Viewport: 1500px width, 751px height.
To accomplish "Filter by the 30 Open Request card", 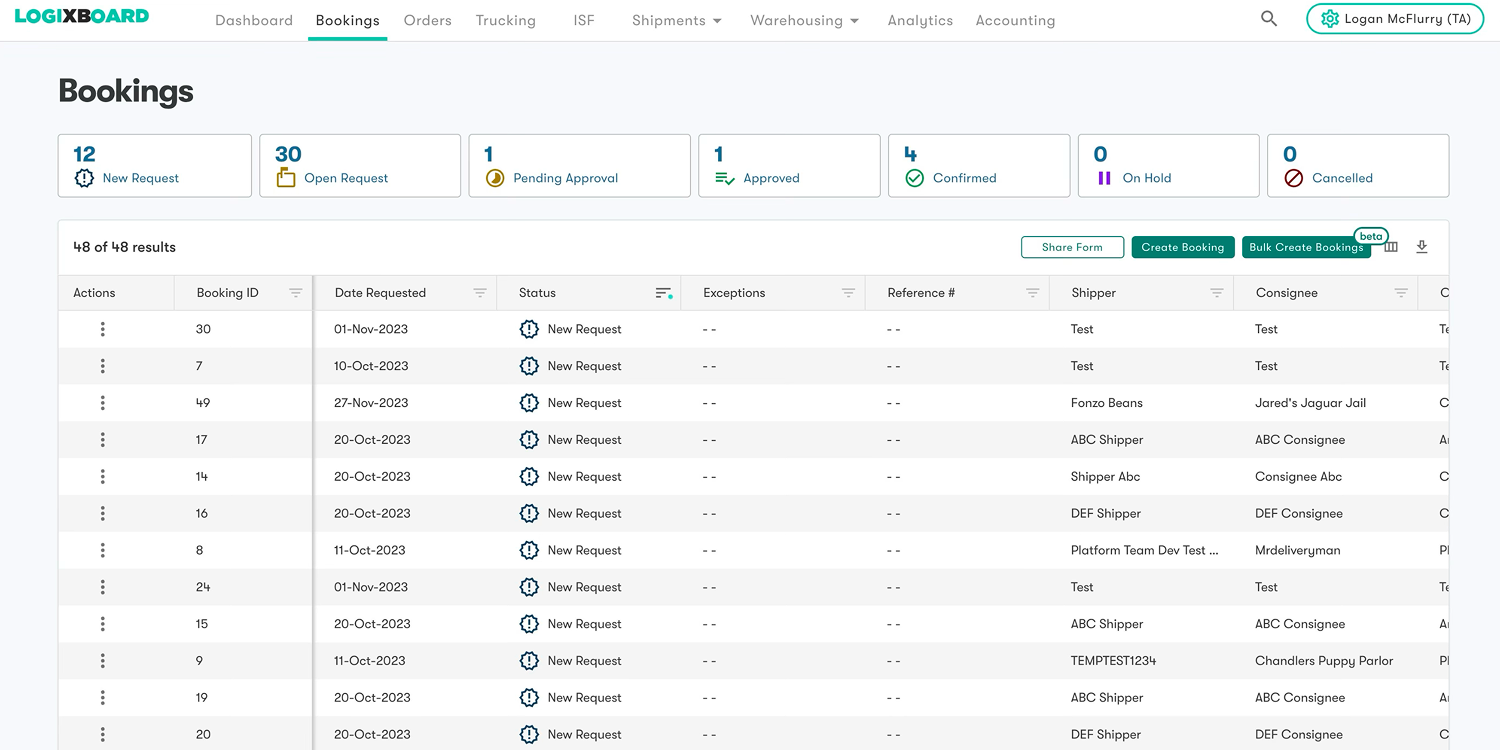I will tap(360, 166).
